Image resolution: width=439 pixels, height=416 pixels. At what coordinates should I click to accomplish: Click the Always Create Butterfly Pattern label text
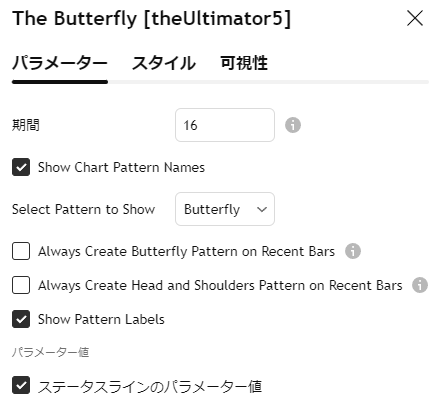tap(186, 251)
